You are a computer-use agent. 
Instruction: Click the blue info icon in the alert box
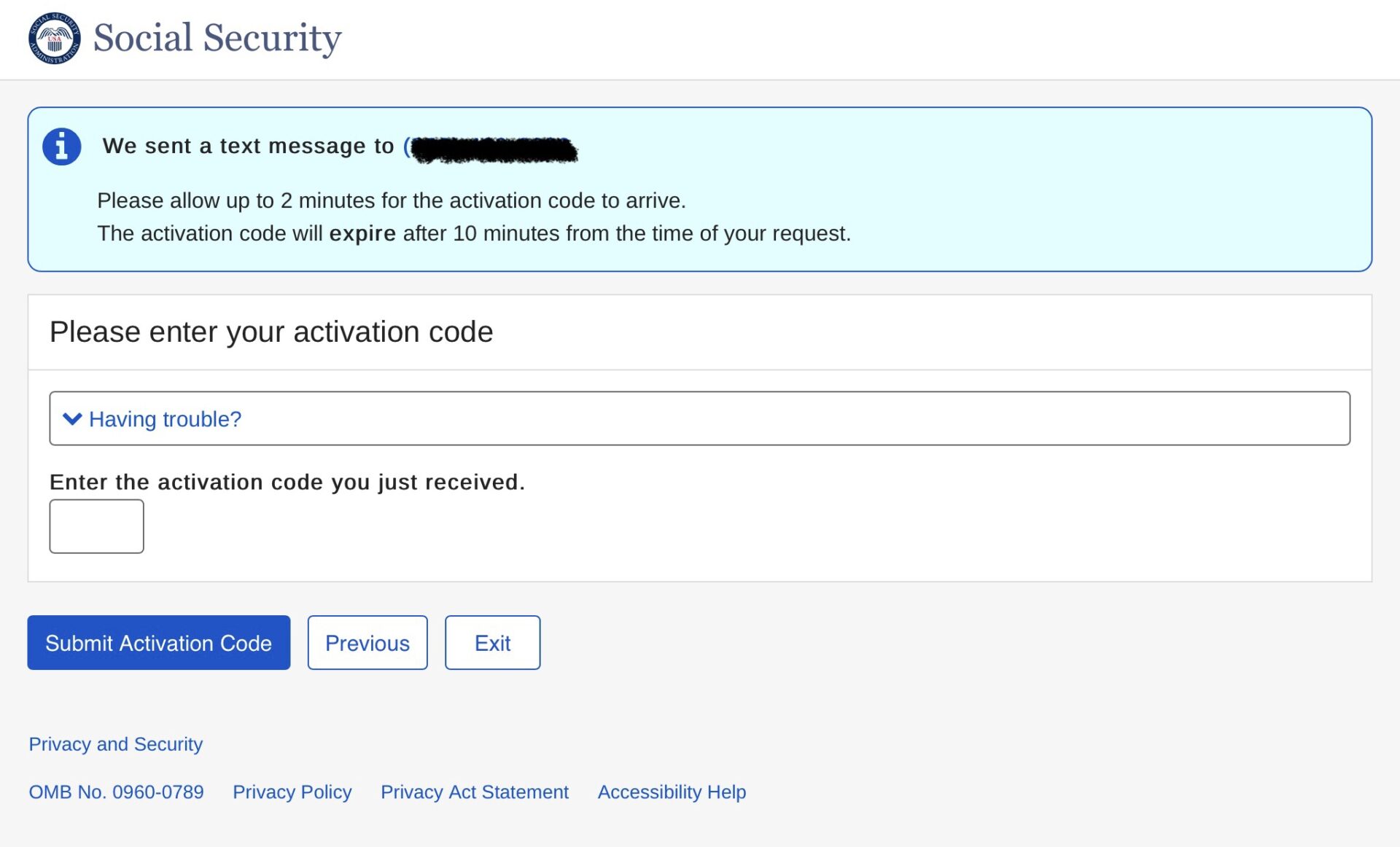[x=62, y=147]
